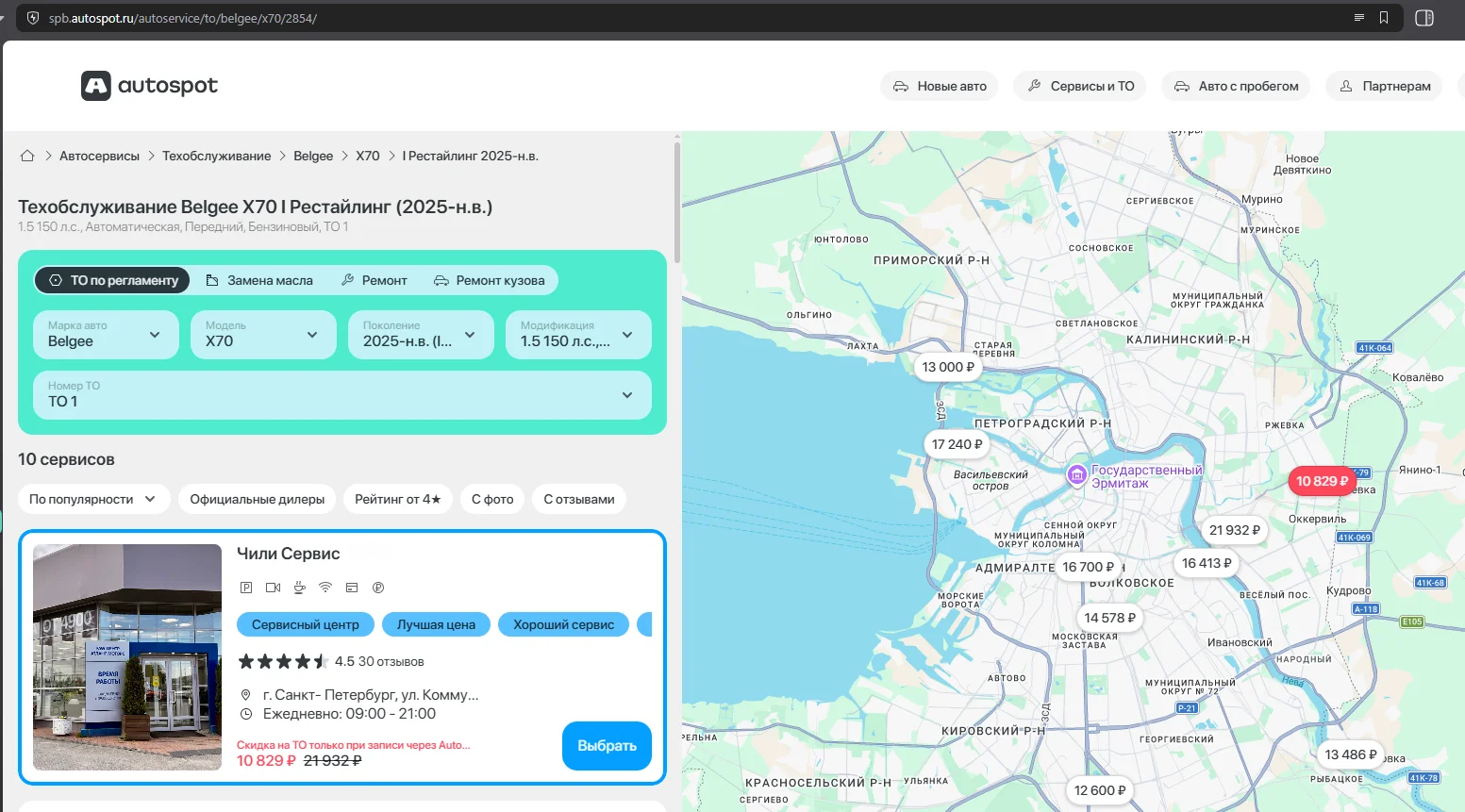The height and width of the screenshot is (812, 1465).
Task: Click the Хороший сервис tag
Action: [564, 624]
